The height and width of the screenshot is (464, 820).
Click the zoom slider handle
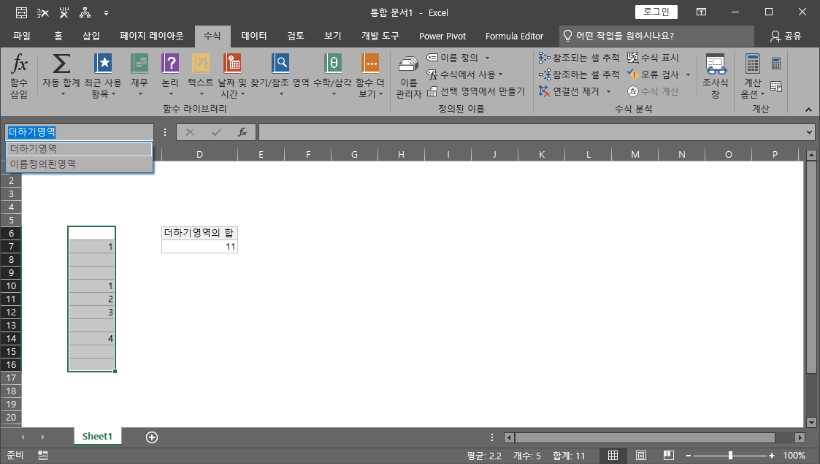point(731,456)
